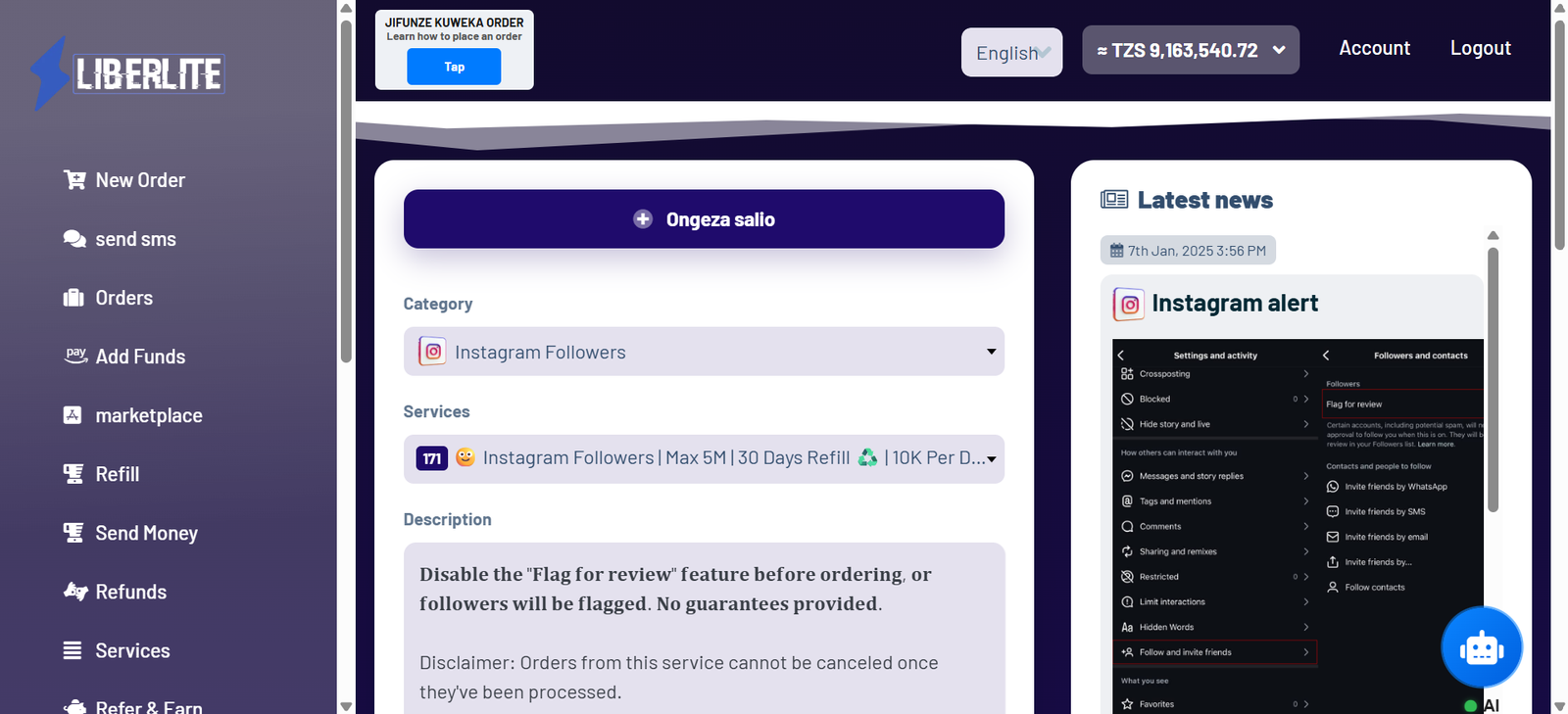Click the sidebar scrollbar thumb

tap(345, 191)
